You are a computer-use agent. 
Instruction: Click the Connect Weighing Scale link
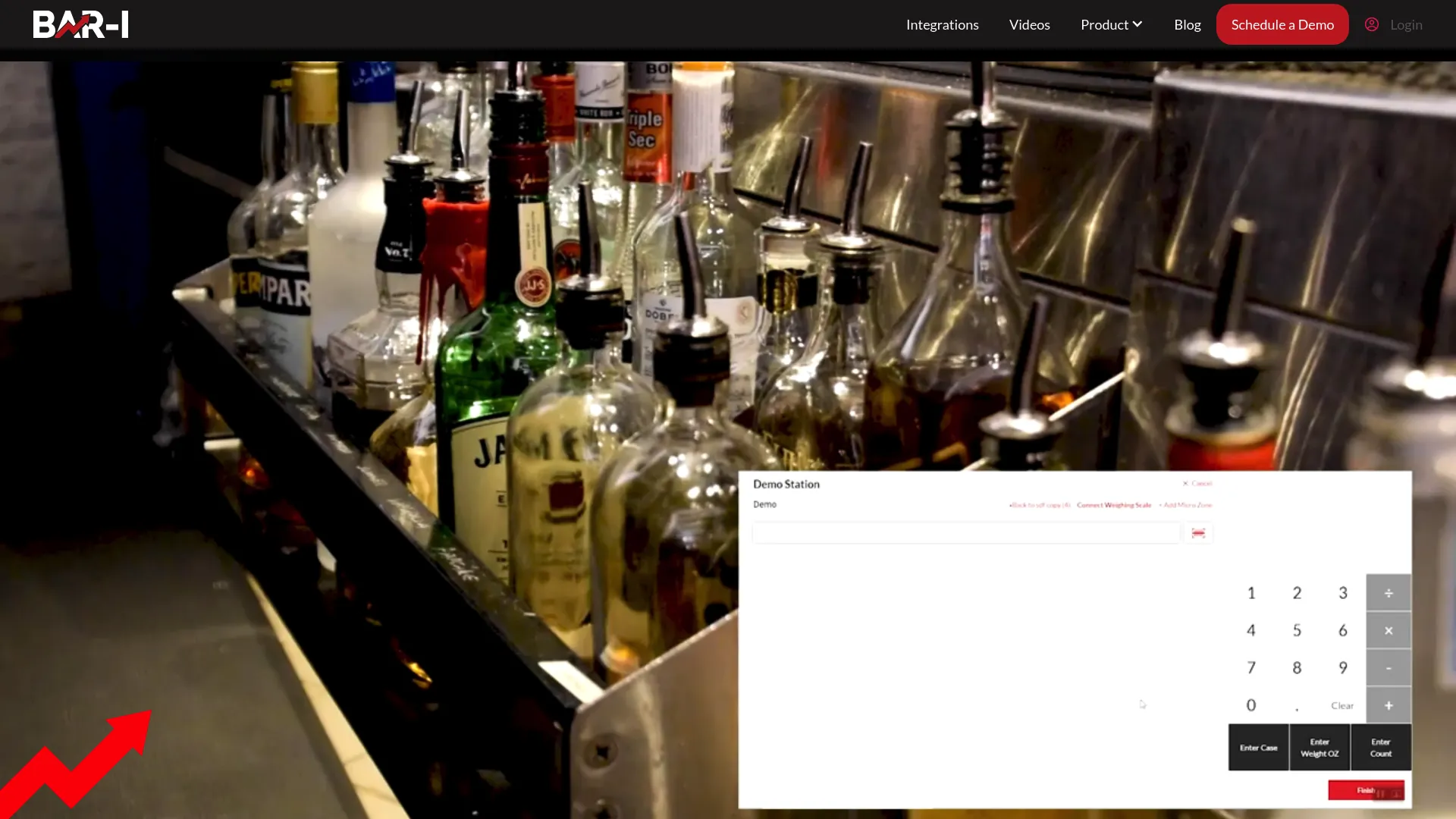click(x=1114, y=505)
